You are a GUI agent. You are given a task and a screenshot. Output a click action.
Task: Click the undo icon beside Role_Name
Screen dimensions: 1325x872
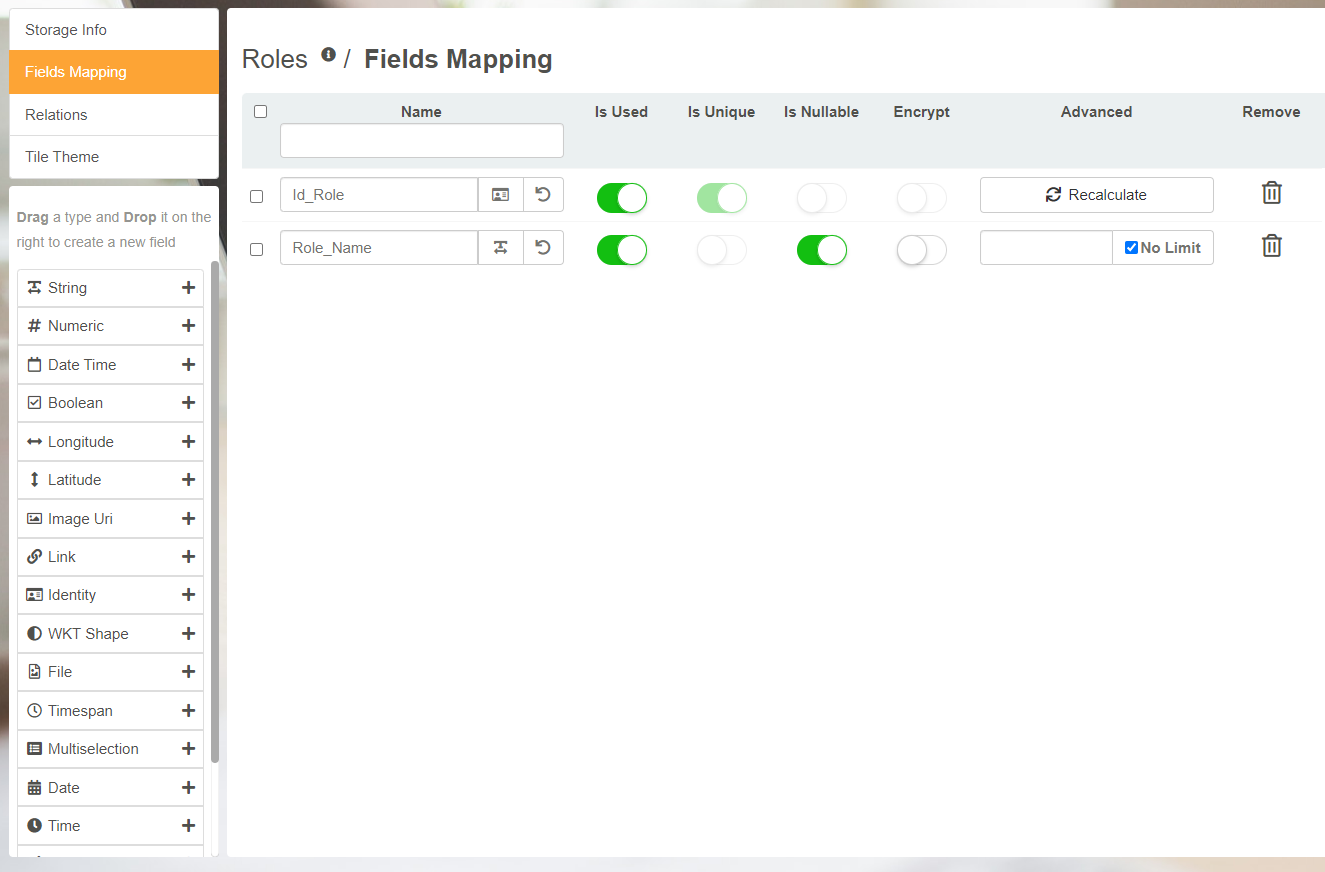pyautogui.click(x=543, y=248)
